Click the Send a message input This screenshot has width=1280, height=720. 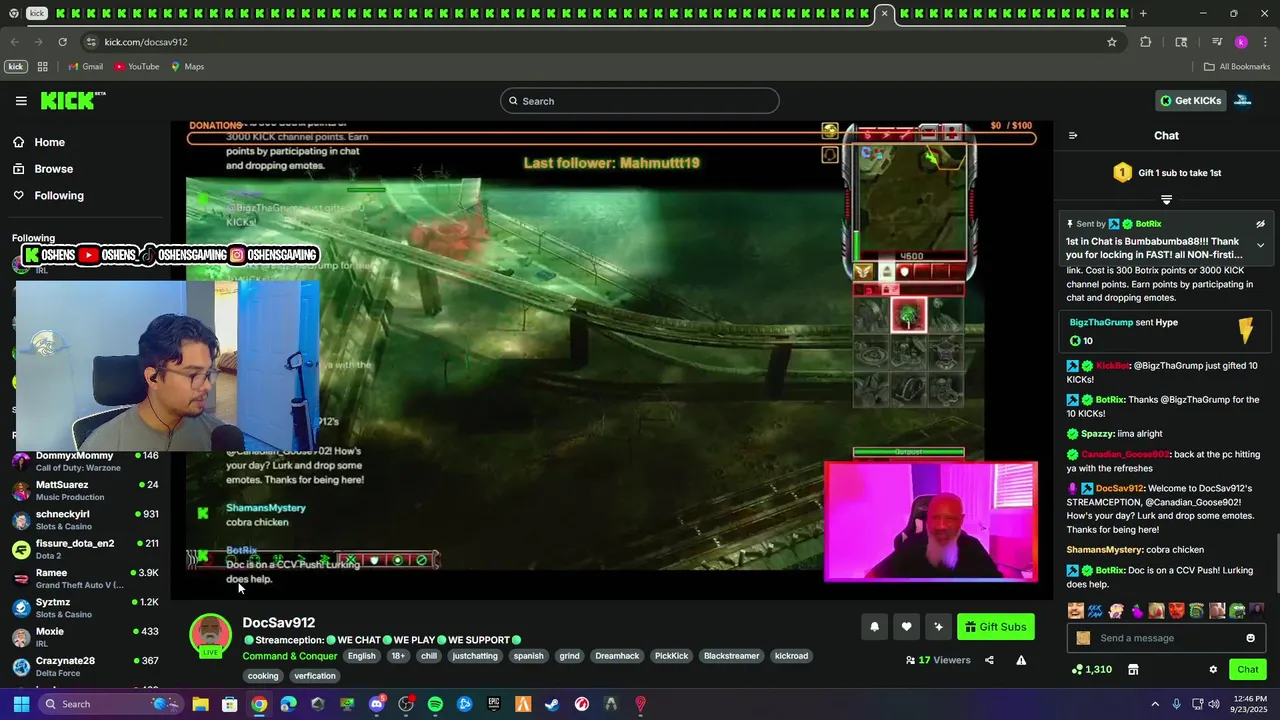1166,638
